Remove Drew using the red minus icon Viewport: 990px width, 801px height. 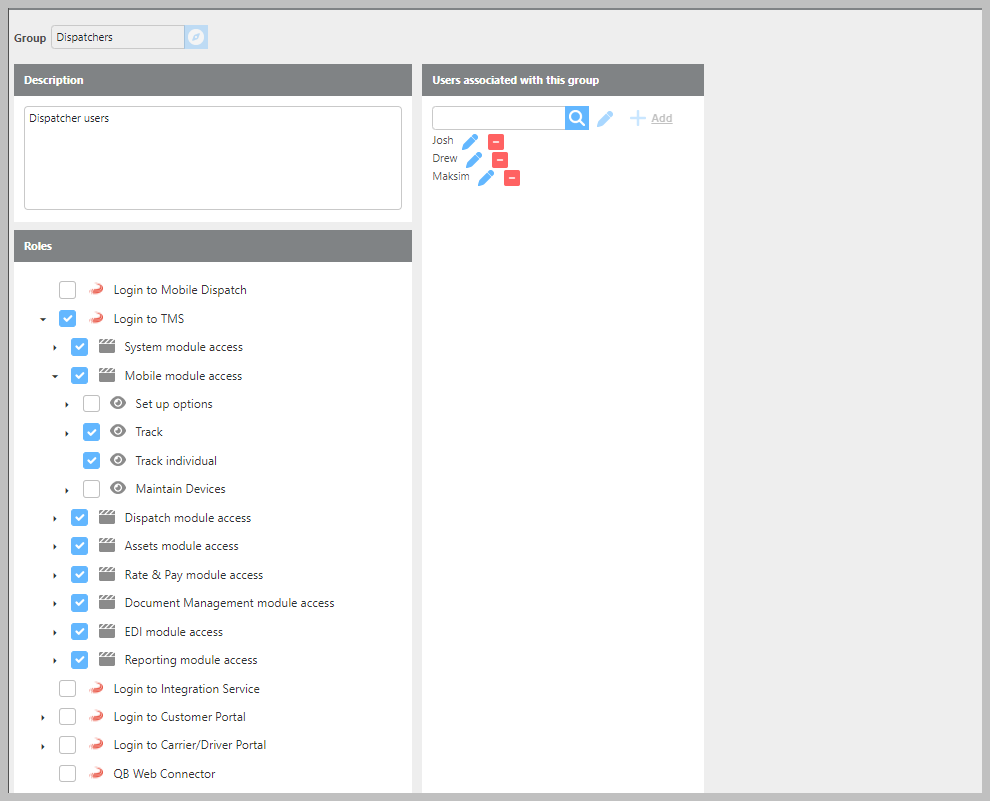tap(500, 160)
